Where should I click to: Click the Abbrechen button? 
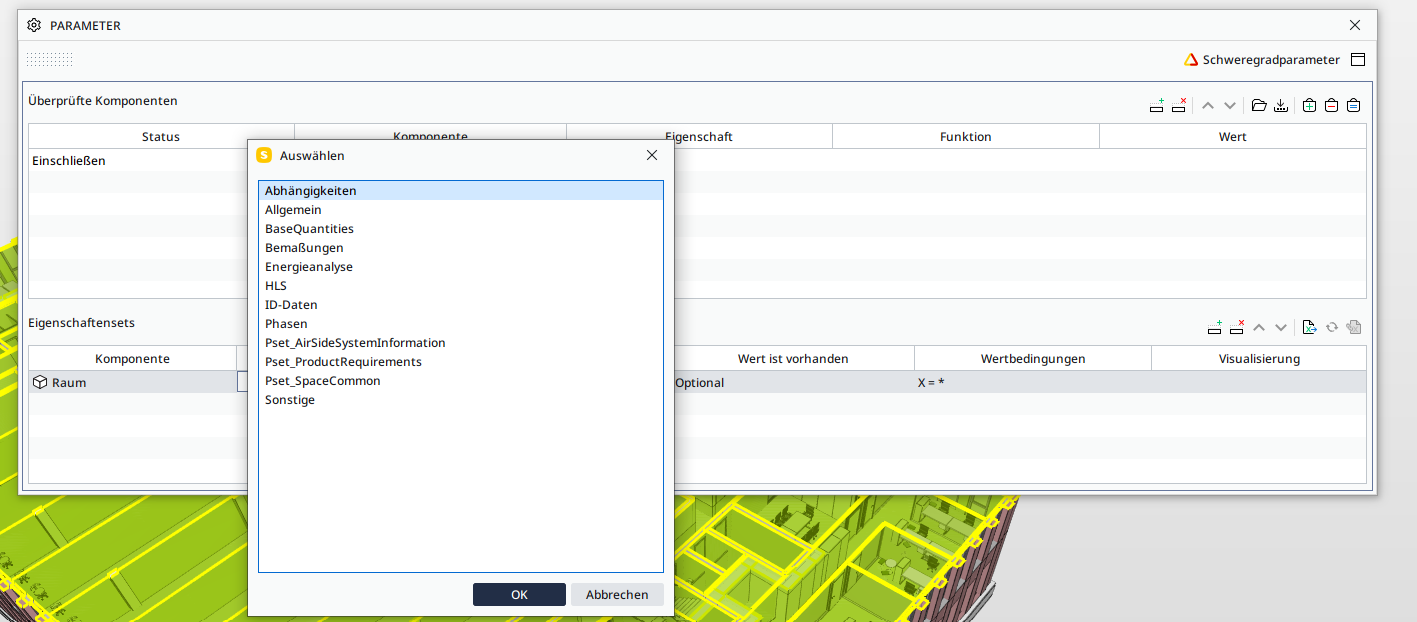tap(617, 594)
